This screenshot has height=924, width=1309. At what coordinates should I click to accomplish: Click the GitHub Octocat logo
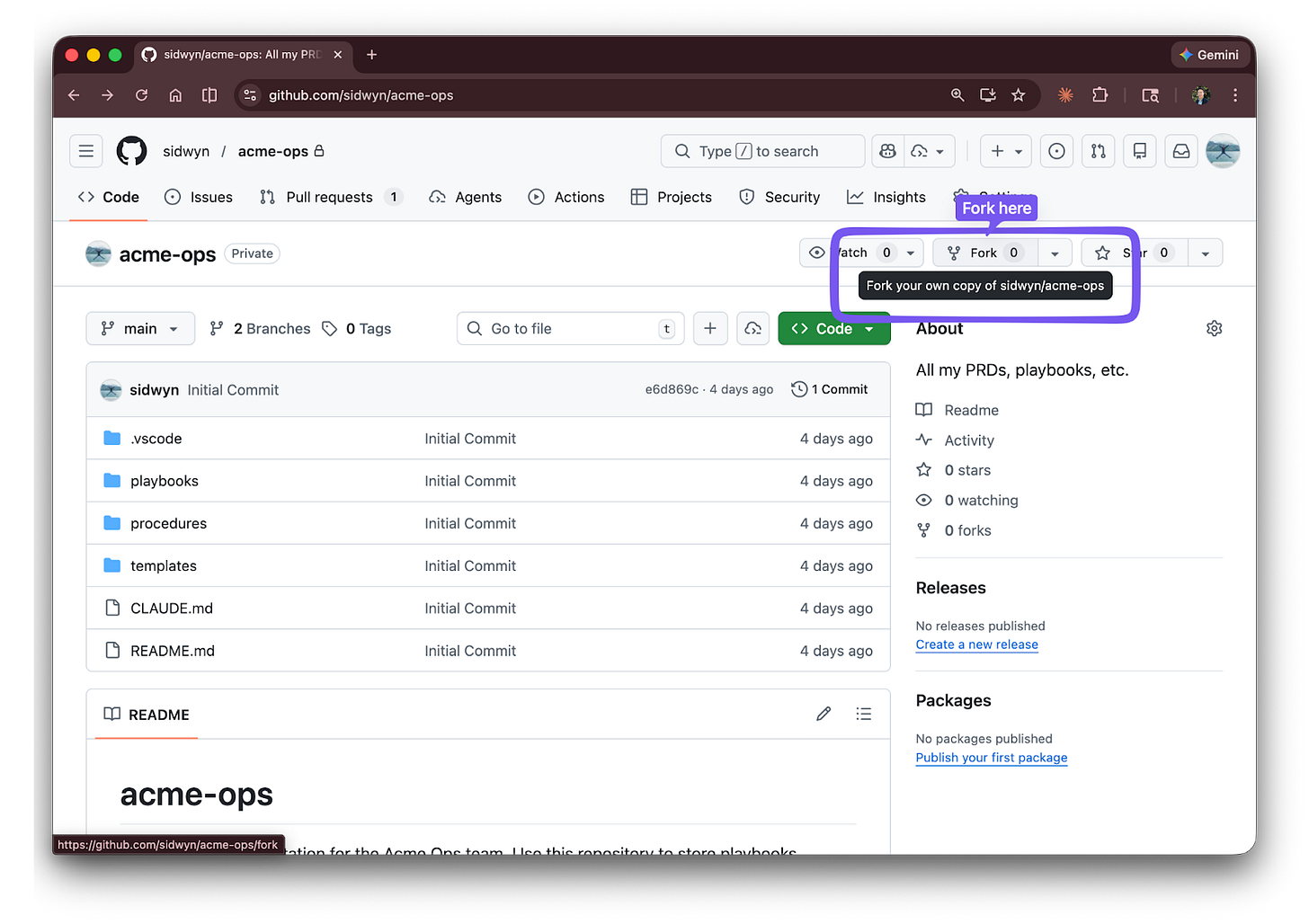coord(132,151)
